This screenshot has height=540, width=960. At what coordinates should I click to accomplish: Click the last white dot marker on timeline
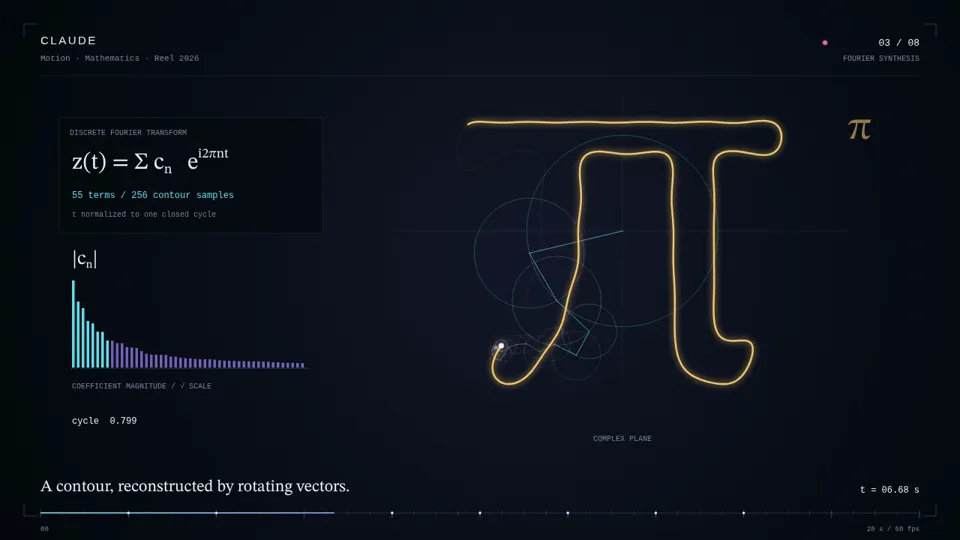click(744, 513)
